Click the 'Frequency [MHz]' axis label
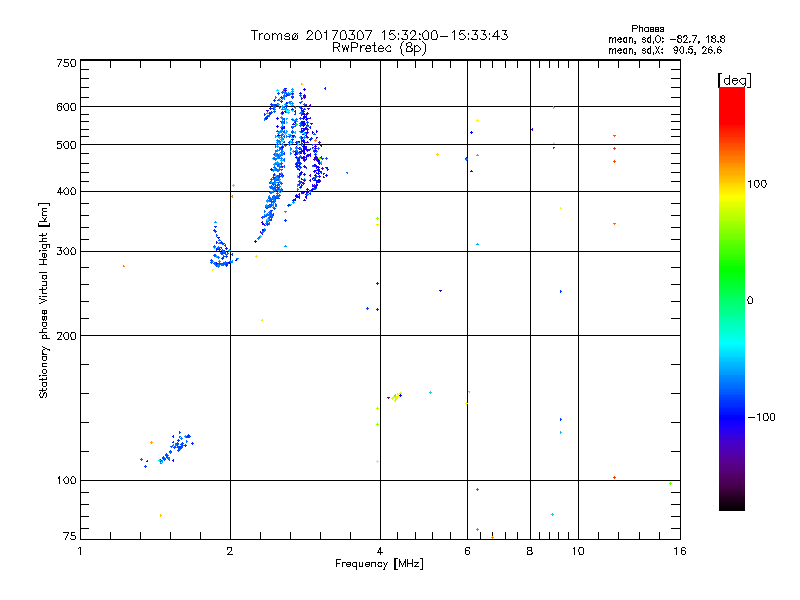The height and width of the screenshot is (600, 800). 379,564
